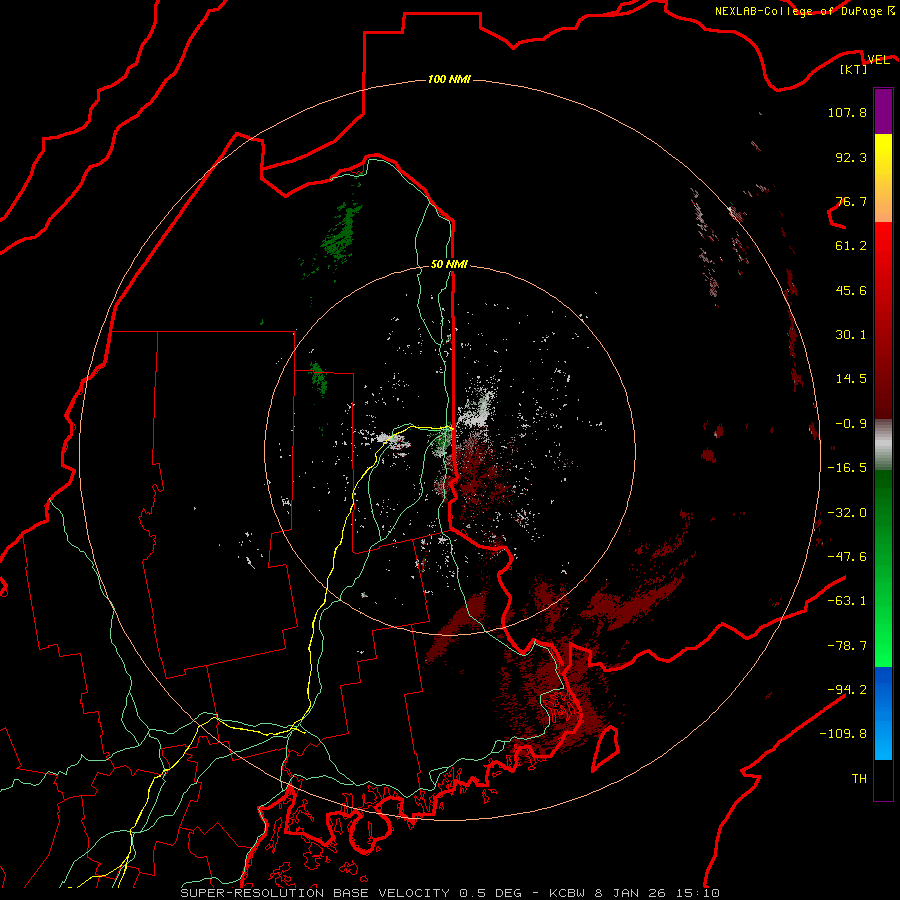The height and width of the screenshot is (900, 900).
Task: Select the 107.8 velocity scale value
Action: pyautogui.click(x=847, y=112)
